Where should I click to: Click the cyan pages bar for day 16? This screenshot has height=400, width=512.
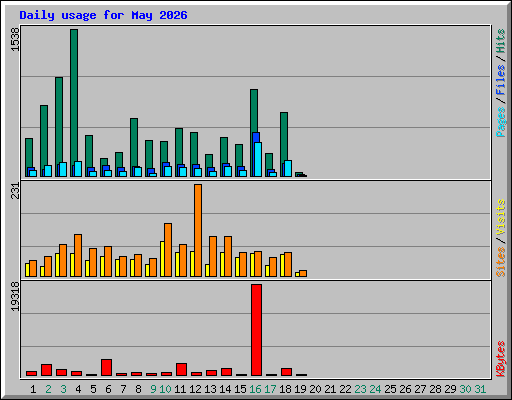pos(258,159)
